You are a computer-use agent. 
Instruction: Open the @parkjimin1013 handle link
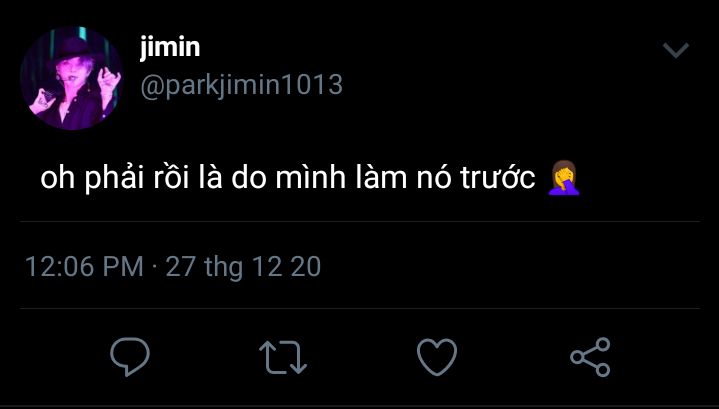[242, 85]
